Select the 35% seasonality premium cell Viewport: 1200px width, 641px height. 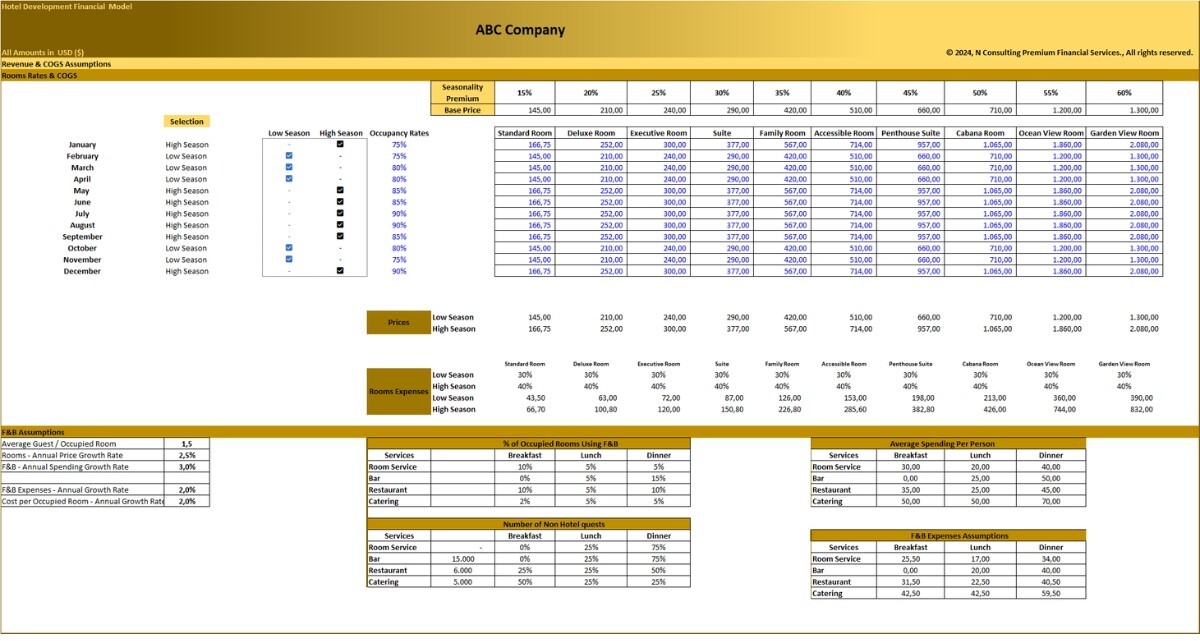[781, 93]
